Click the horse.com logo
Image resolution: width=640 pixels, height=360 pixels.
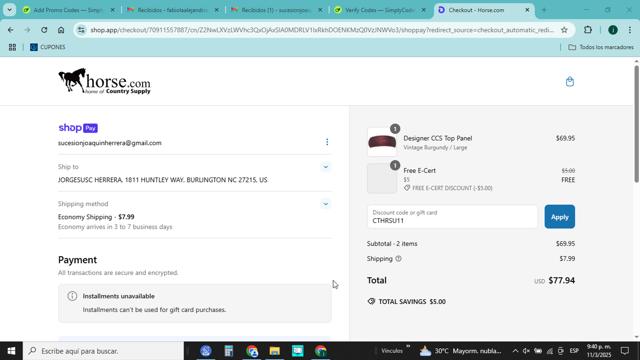pyautogui.click(x=104, y=81)
